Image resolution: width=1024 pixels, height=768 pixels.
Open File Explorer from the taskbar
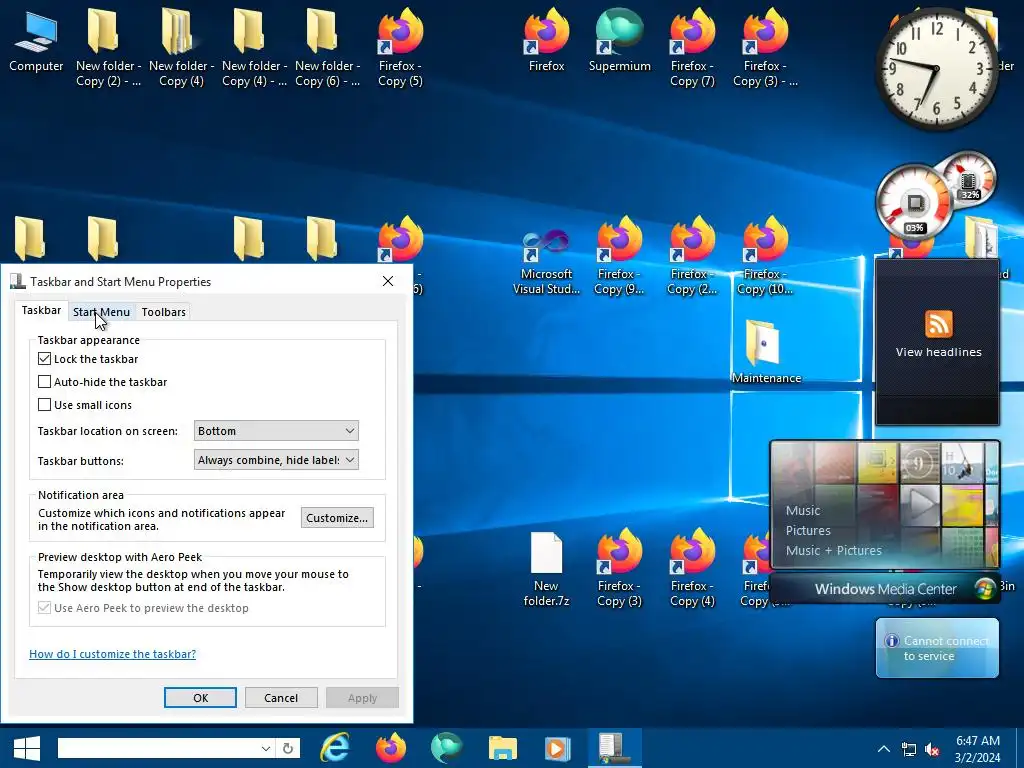point(502,748)
